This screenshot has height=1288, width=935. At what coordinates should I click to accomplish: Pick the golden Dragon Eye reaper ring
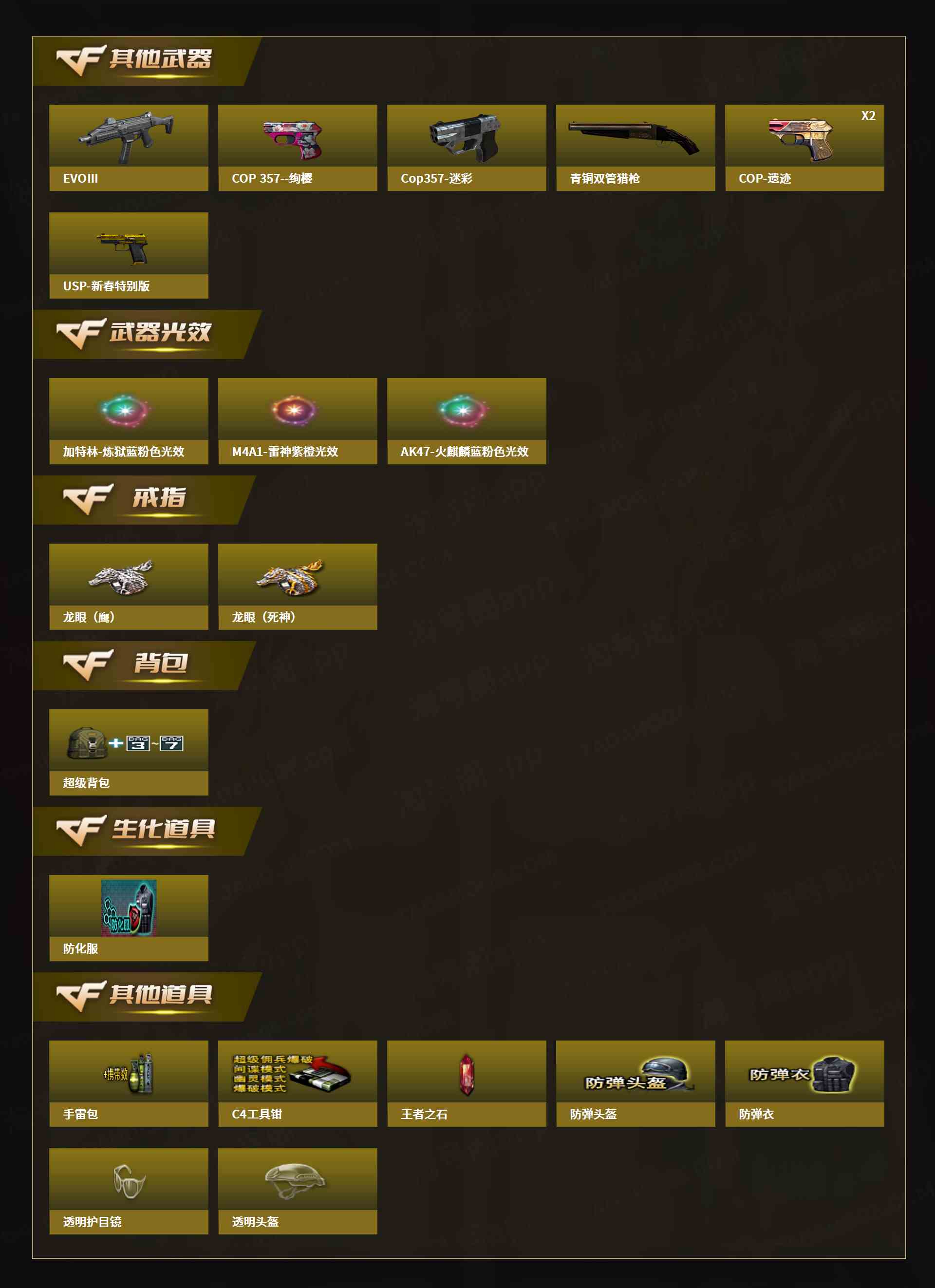click(x=291, y=577)
